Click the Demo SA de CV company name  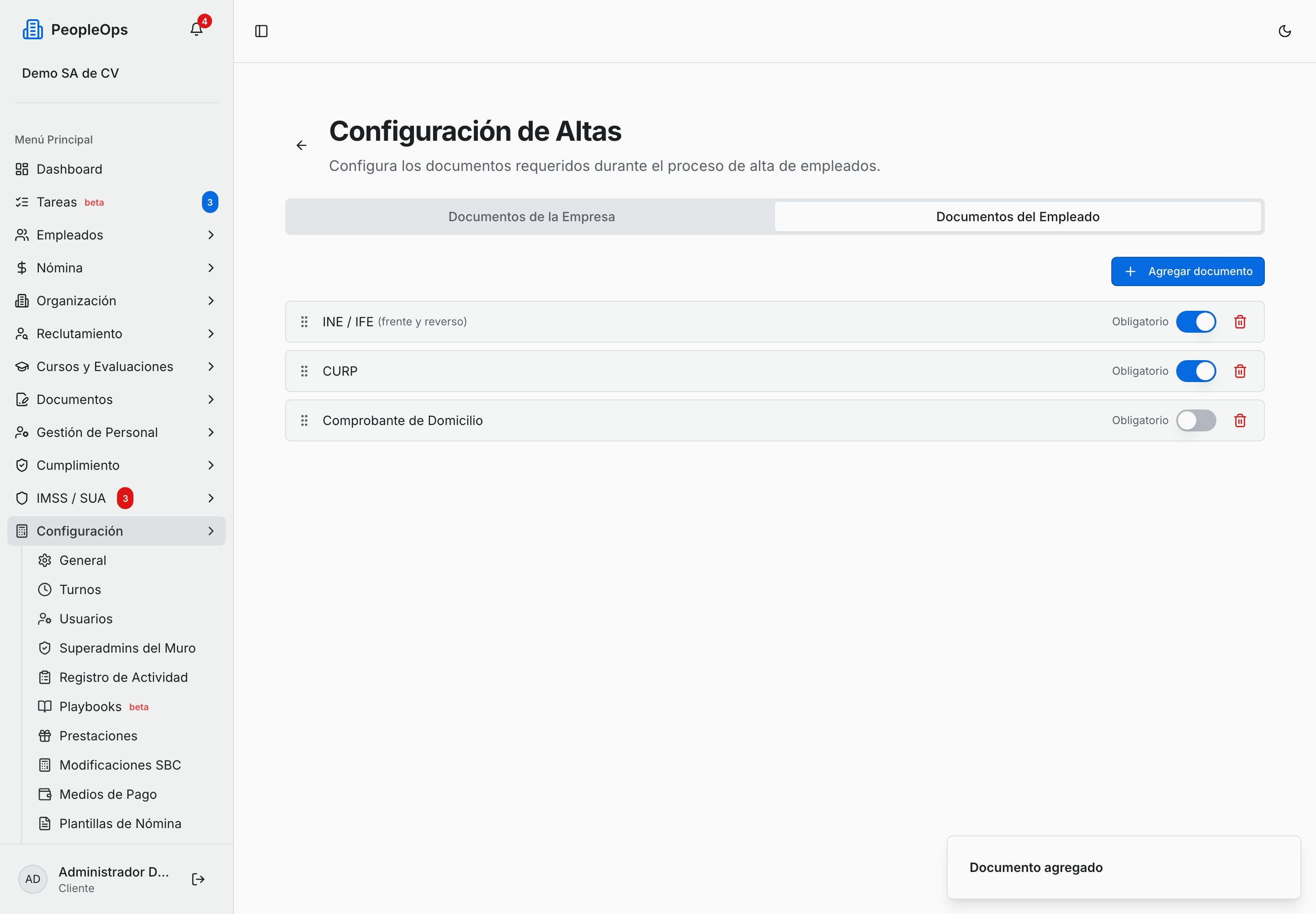[70, 73]
